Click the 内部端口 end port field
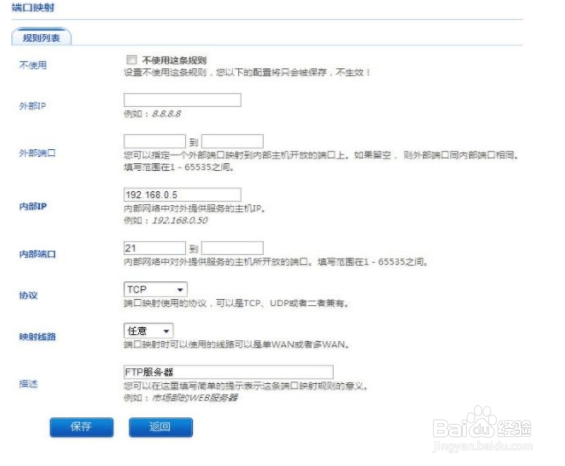The image size is (565, 466). click(x=232, y=248)
